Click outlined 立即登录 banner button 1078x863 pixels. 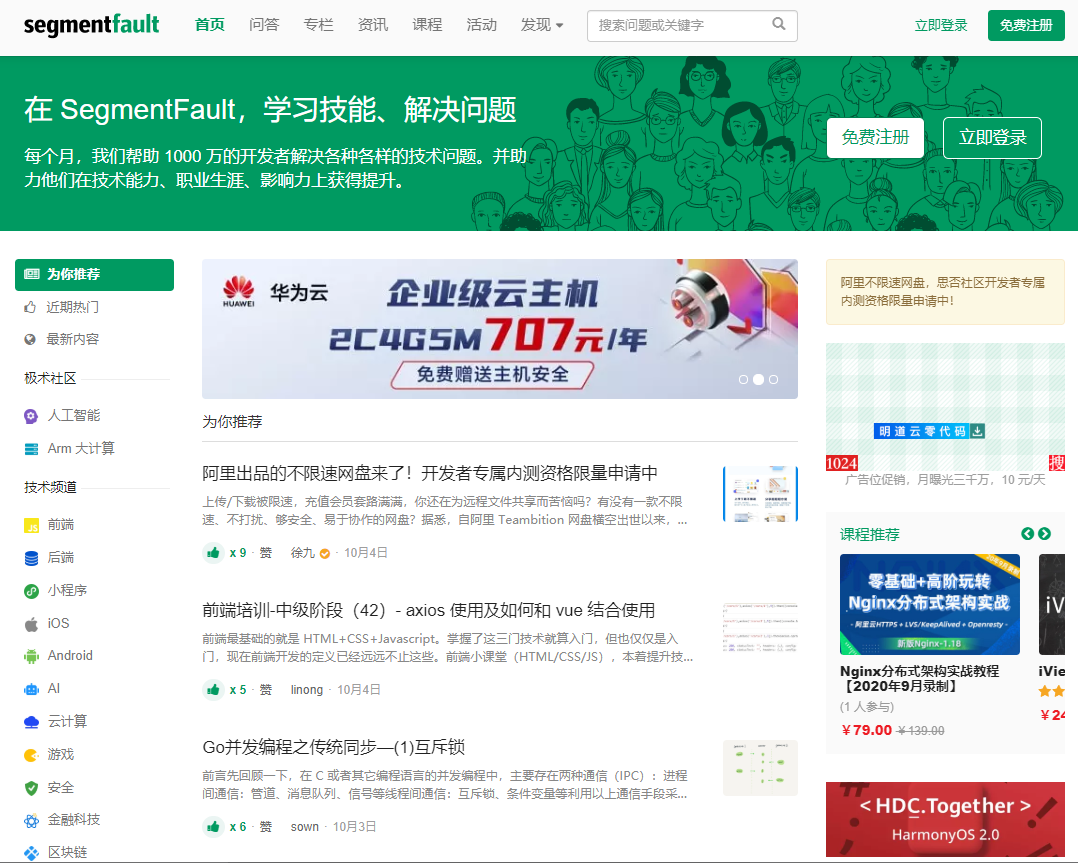pos(992,138)
